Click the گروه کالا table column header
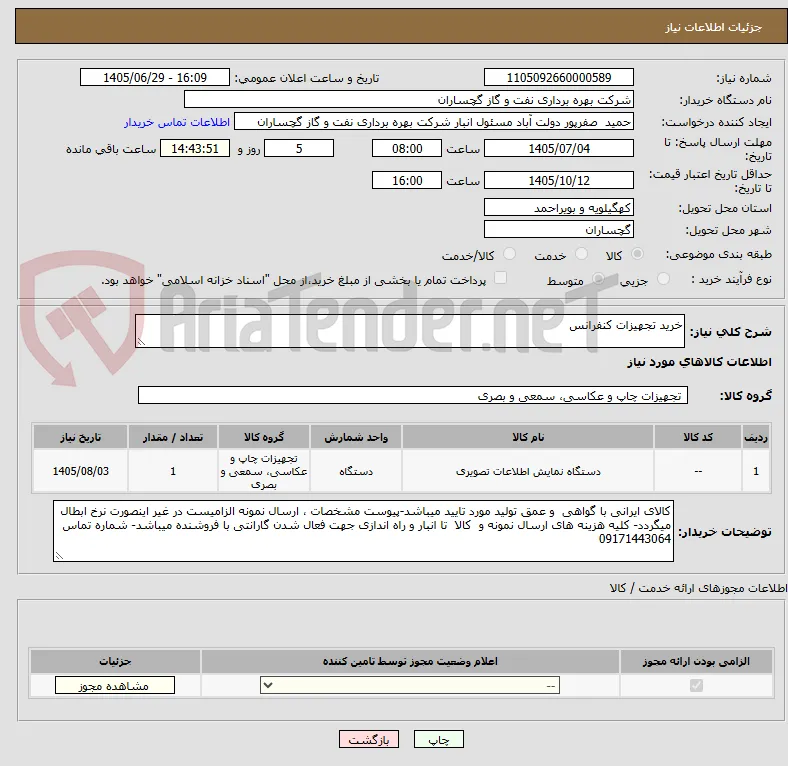788x766 pixels. click(x=264, y=437)
